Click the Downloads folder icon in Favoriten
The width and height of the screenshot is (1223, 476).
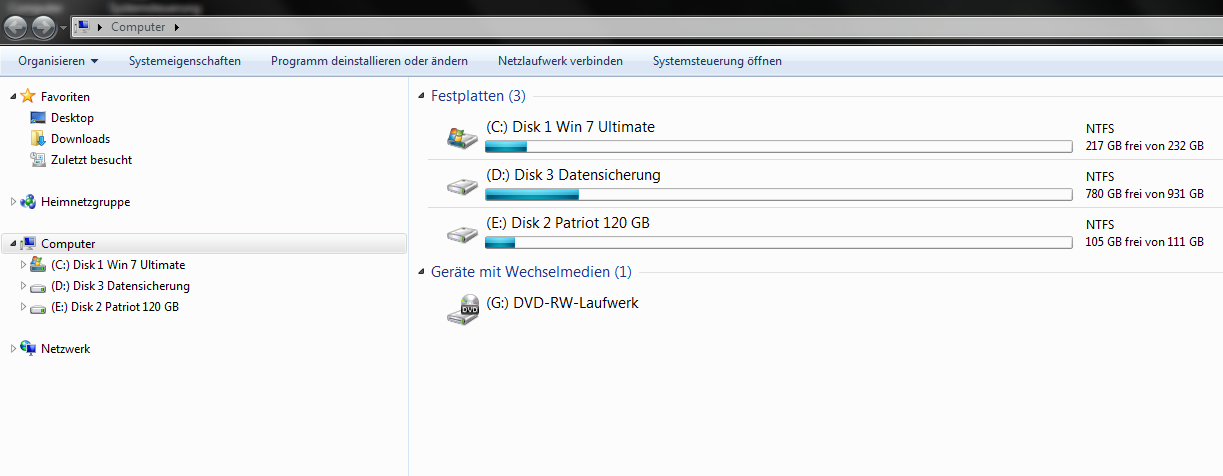[x=38, y=139]
